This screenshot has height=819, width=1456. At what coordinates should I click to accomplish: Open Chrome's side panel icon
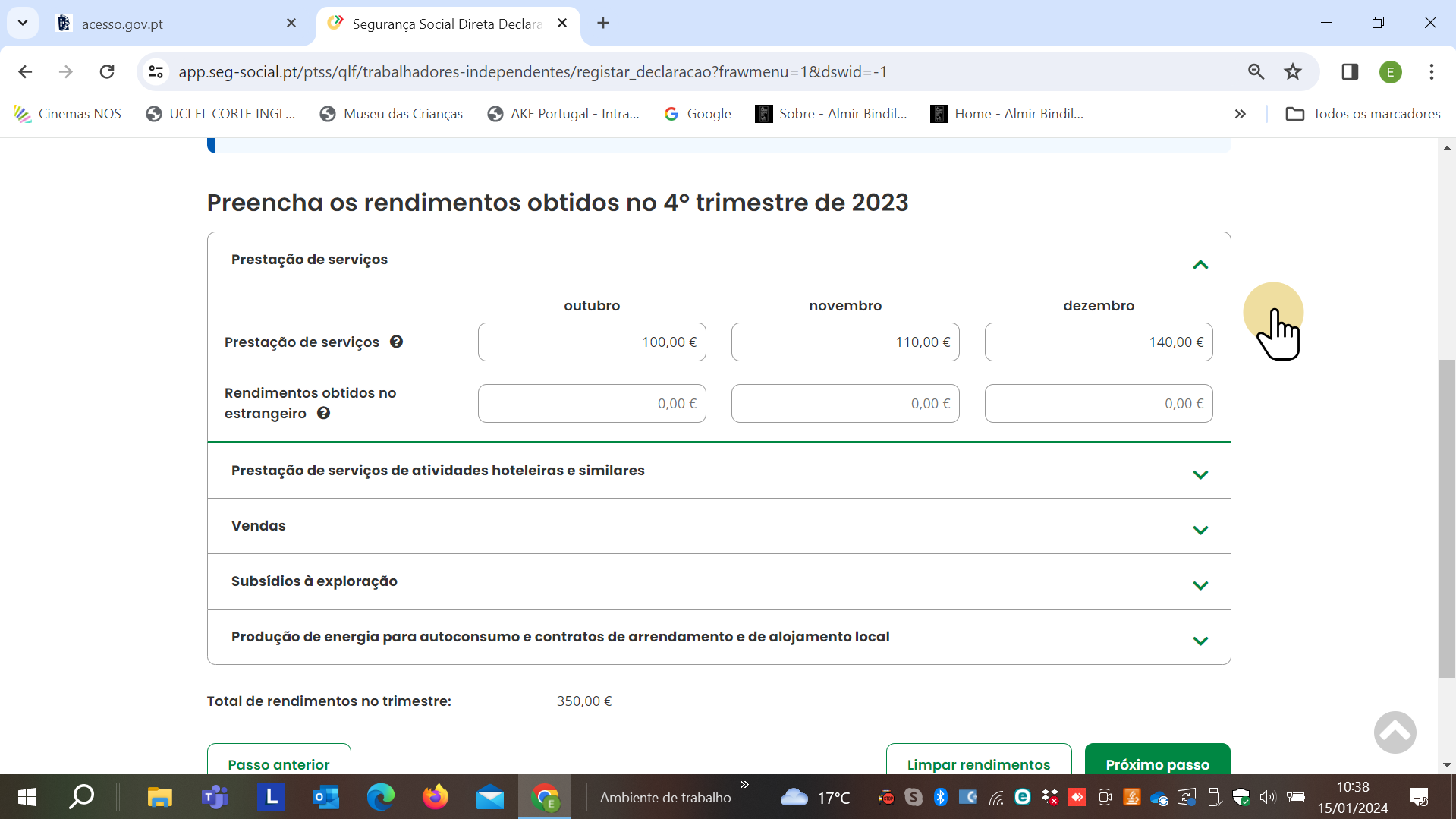pyautogui.click(x=1350, y=71)
